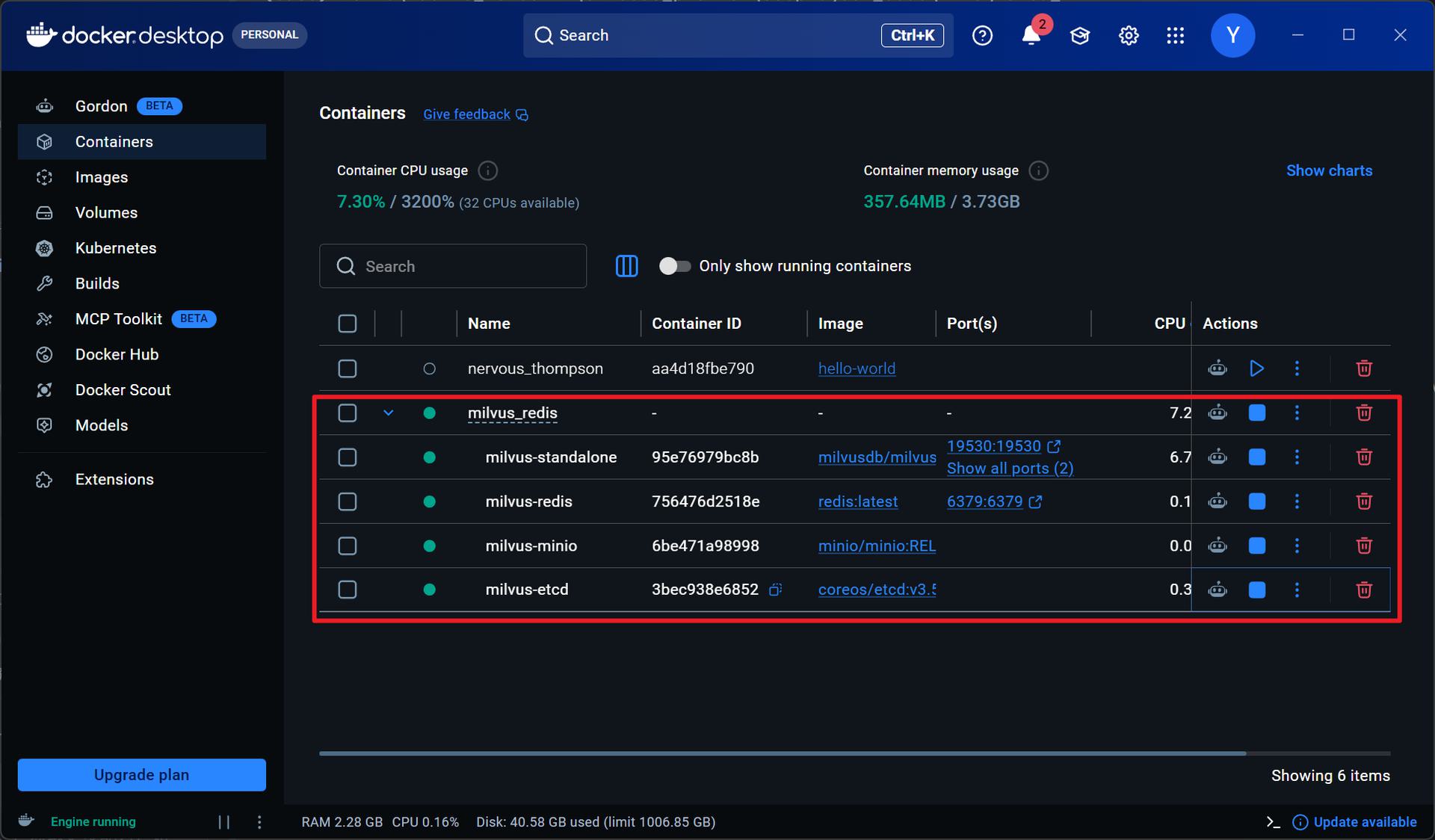Open the Learning center icon

[1080, 35]
